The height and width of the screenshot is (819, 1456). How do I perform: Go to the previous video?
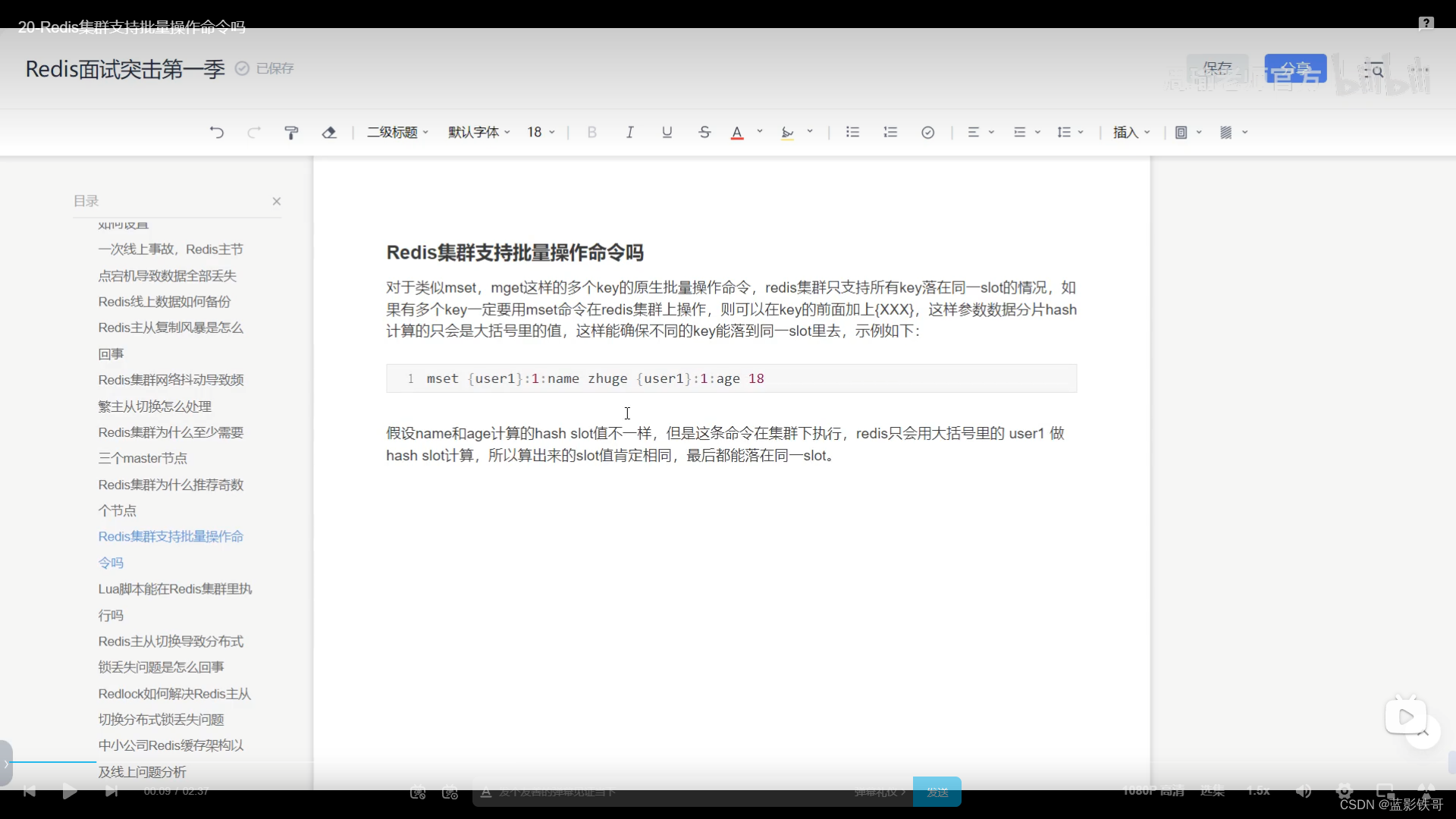click(29, 791)
